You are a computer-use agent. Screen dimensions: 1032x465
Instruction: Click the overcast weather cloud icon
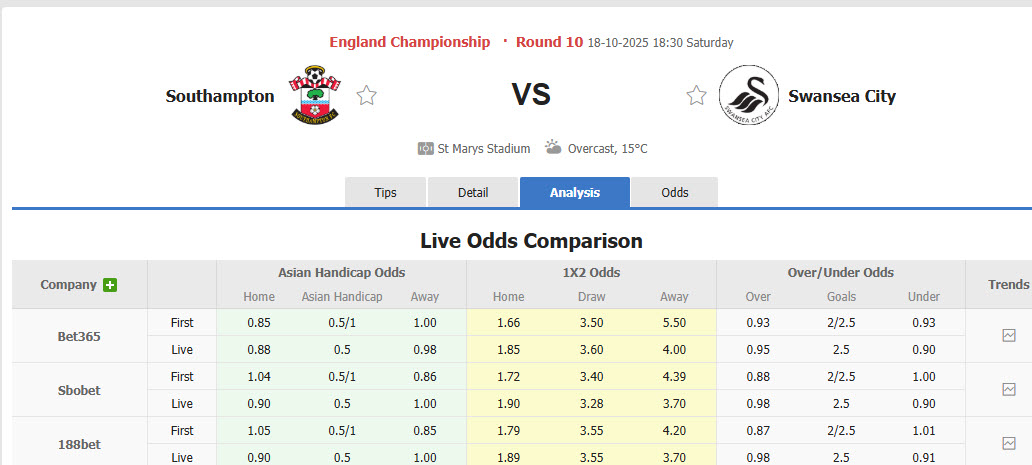coord(553,147)
